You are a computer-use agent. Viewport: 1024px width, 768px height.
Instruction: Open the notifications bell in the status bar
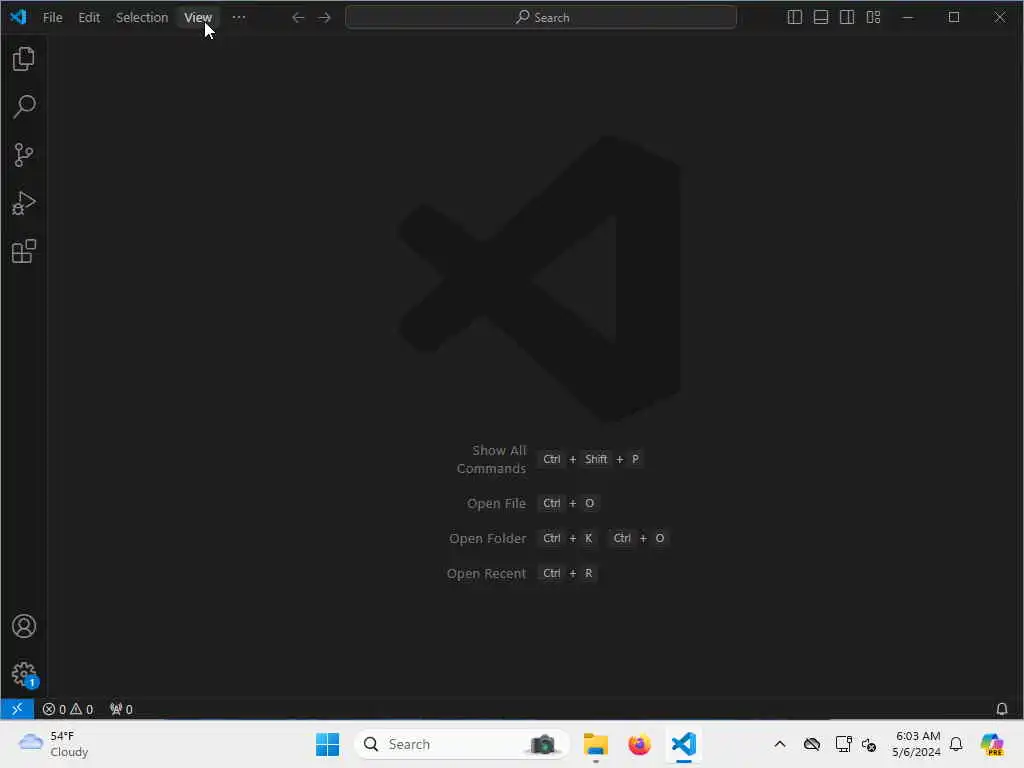(1001, 709)
